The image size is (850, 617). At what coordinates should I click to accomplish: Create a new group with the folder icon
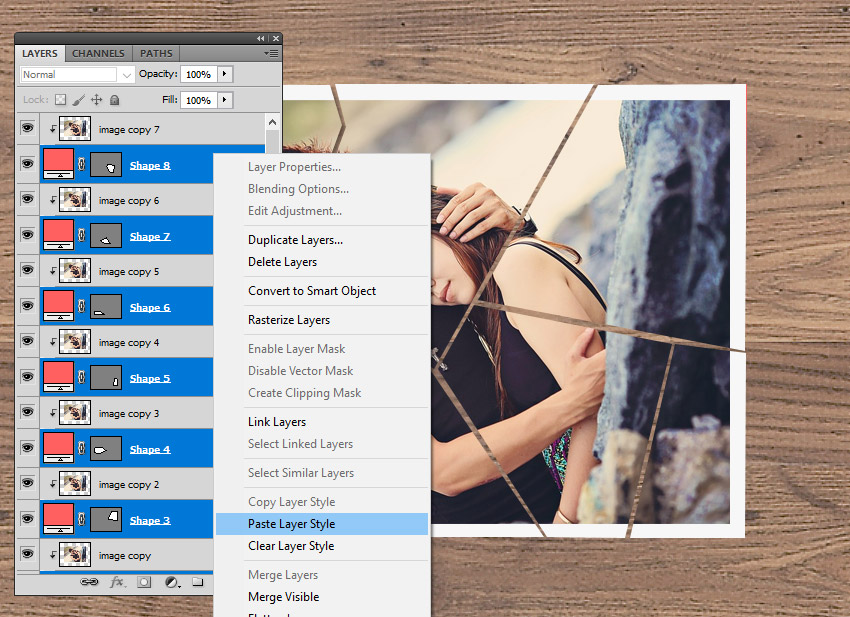(197, 582)
